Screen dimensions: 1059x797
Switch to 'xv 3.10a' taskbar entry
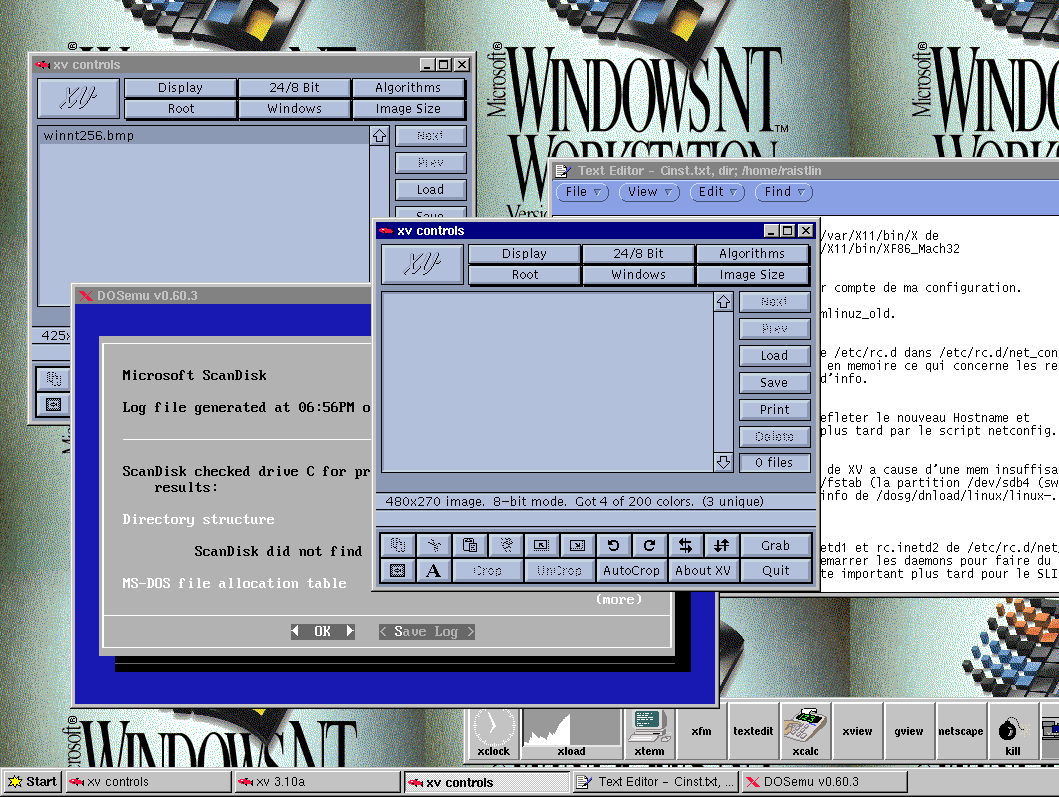pos(317,782)
